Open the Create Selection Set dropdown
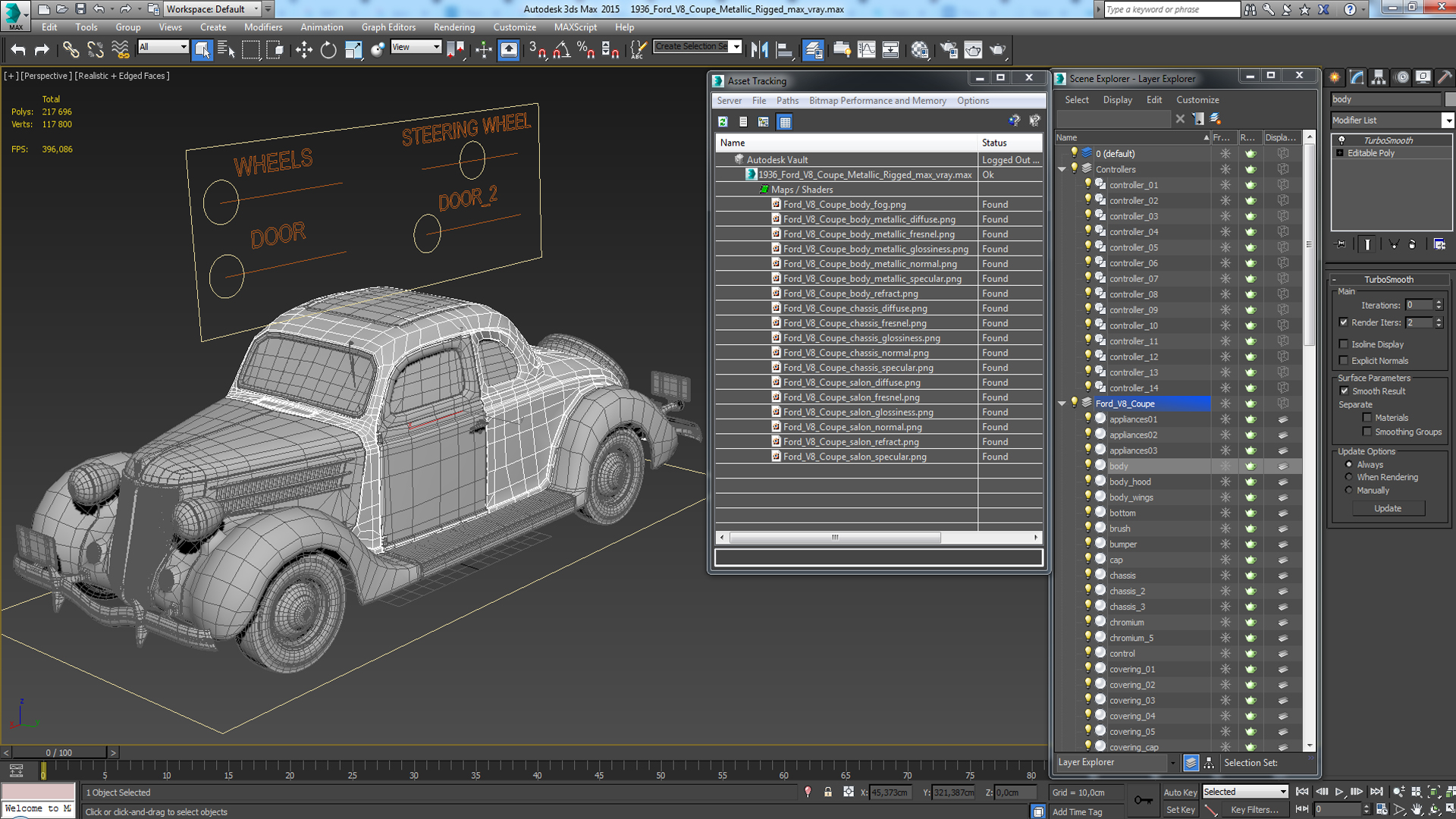 pyautogui.click(x=736, y=46)
